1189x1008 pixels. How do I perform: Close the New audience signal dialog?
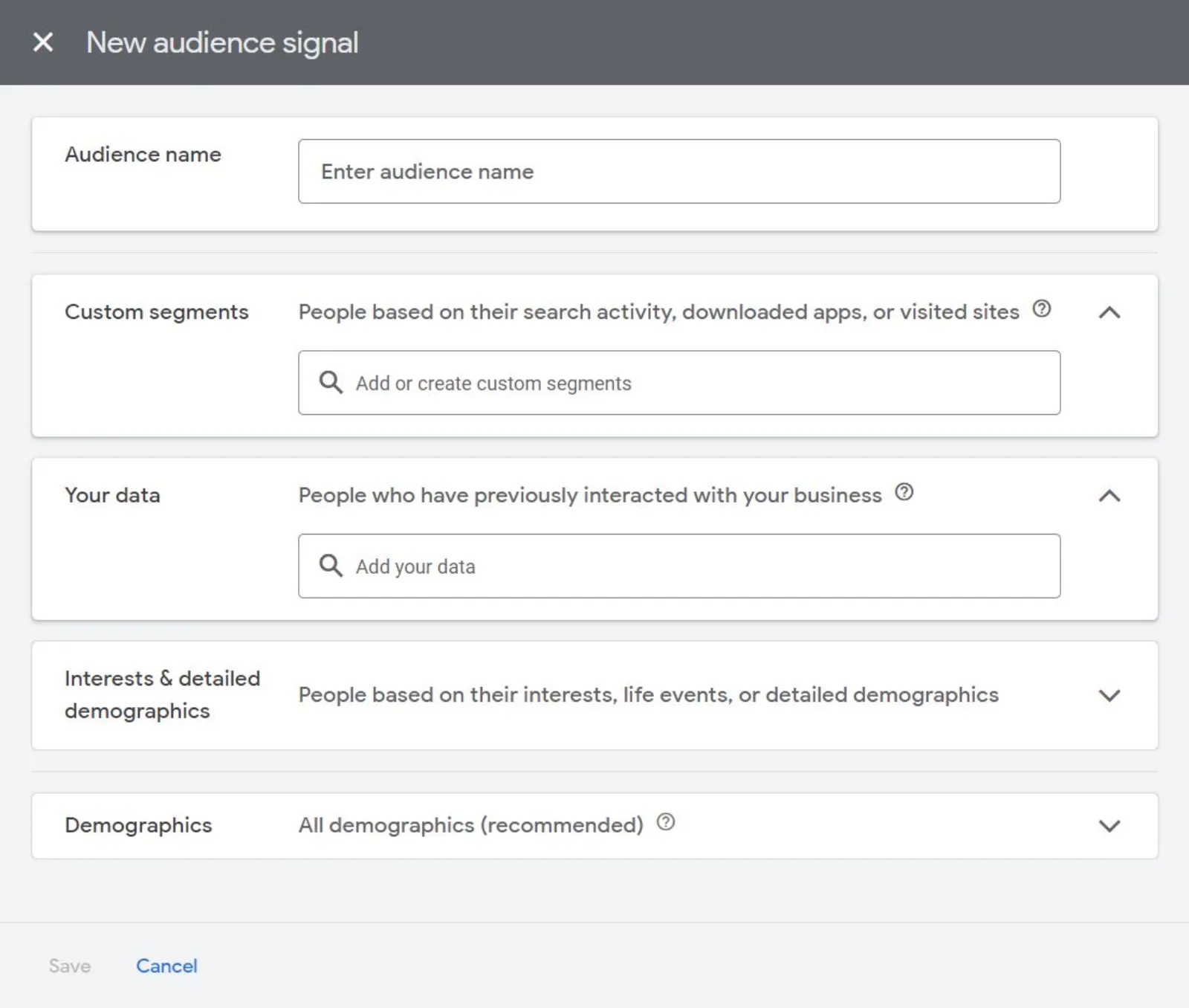point(43,42)
